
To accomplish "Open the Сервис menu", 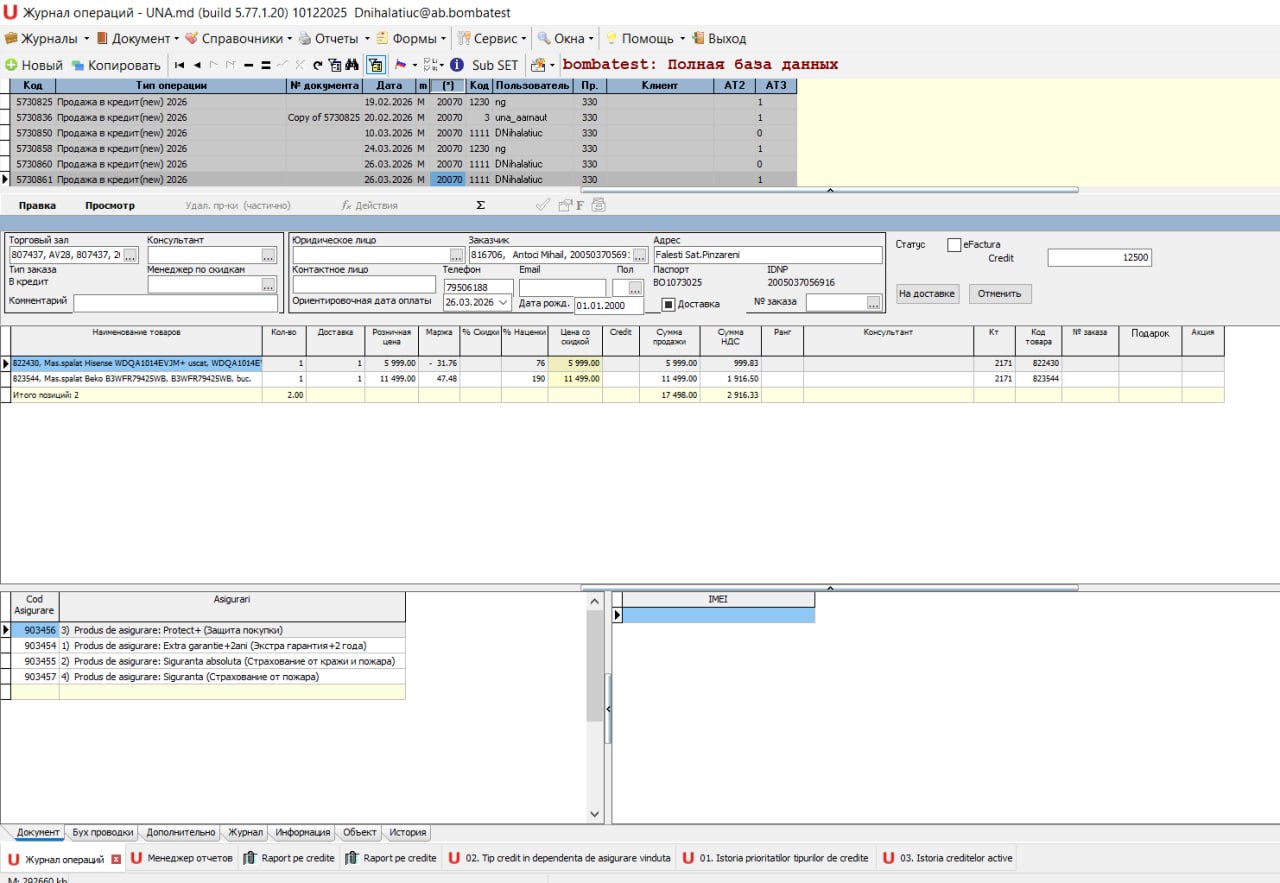I will (x=493, y=38).
